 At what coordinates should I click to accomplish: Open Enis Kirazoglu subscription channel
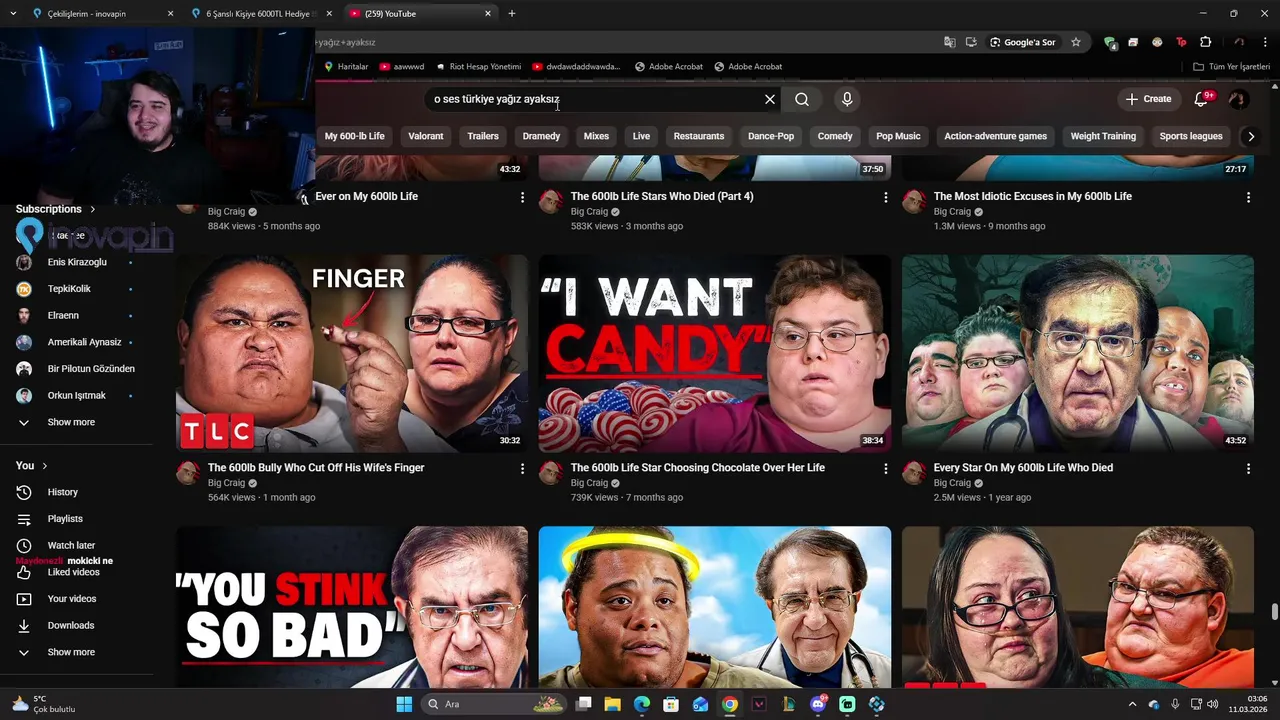[x=75, y=262]
